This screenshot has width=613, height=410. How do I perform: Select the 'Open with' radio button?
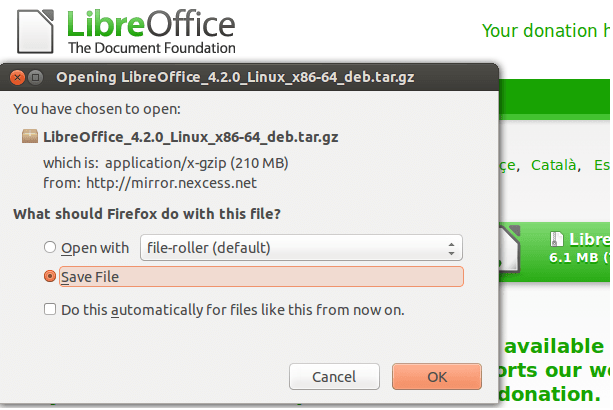tap(49, 248)
